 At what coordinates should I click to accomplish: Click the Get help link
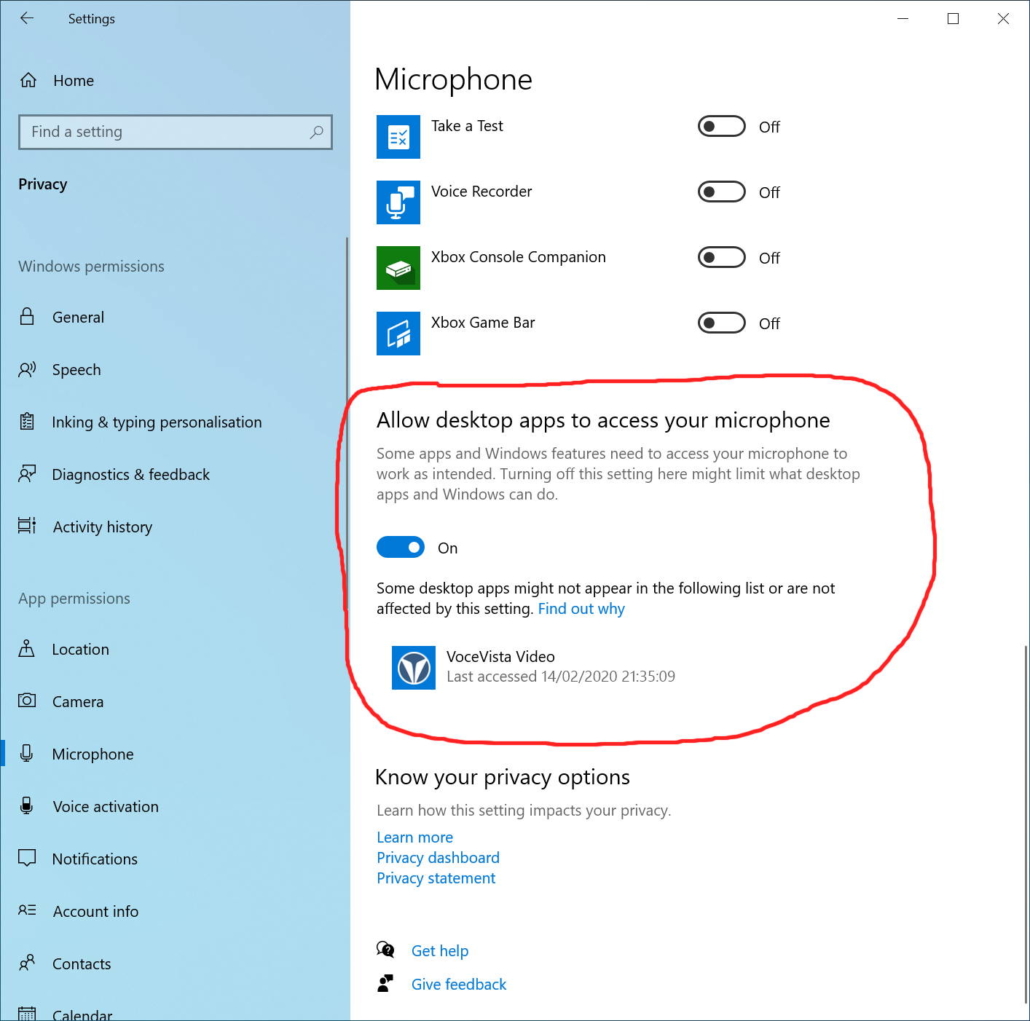coord(439,951)
